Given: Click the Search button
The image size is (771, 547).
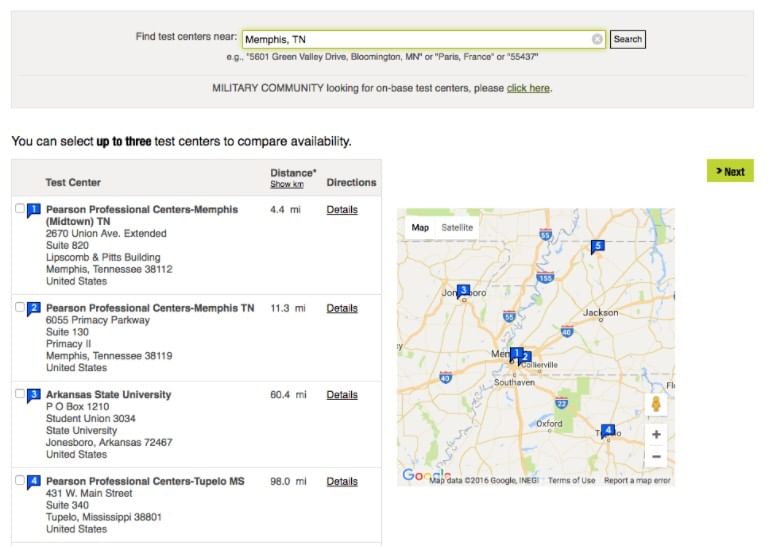Looking at the screenshot, I should coord(627,39).
